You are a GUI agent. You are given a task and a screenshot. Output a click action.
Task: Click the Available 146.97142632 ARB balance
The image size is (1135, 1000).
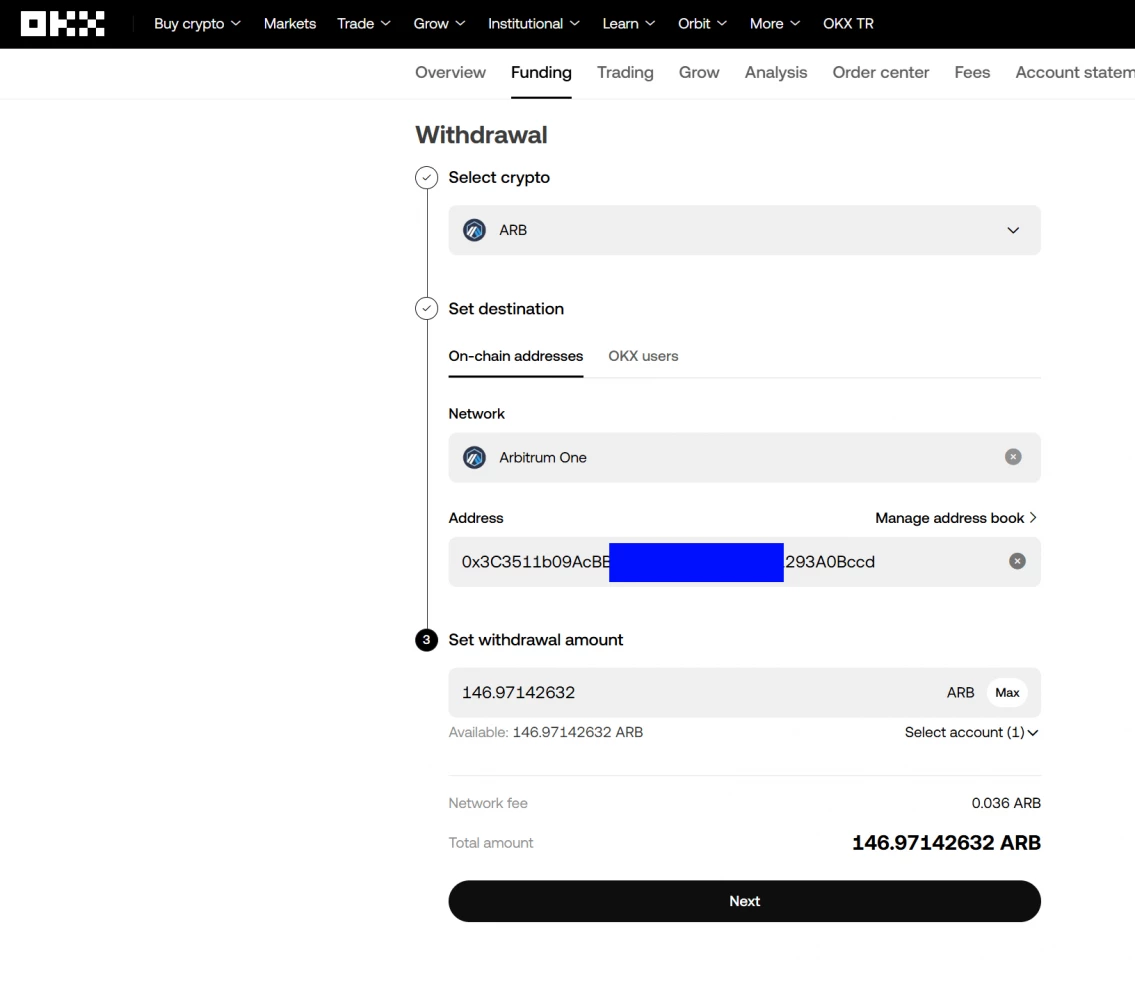(546, 732)
